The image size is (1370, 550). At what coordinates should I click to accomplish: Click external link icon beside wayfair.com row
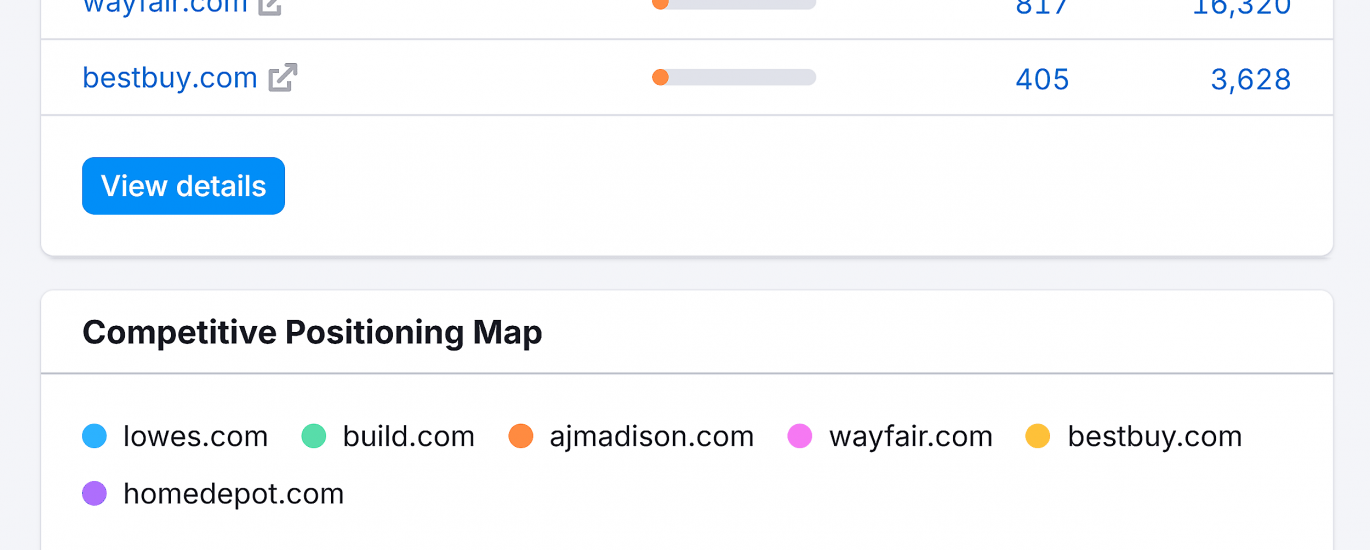point(270,6)
